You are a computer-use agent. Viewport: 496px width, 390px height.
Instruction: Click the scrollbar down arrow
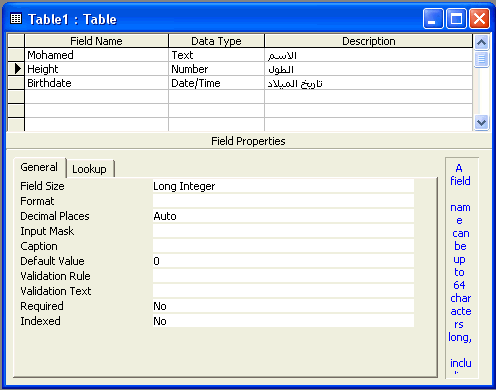481,122
